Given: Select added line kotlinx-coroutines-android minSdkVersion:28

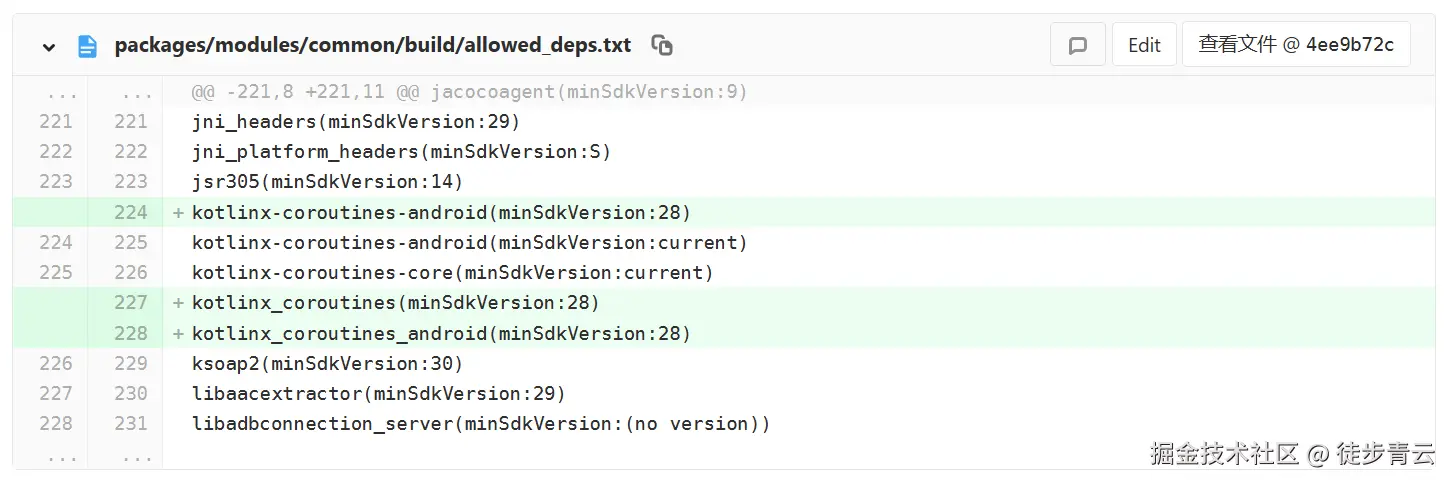Looking at the screenshot, I should (x=441, y=212).
